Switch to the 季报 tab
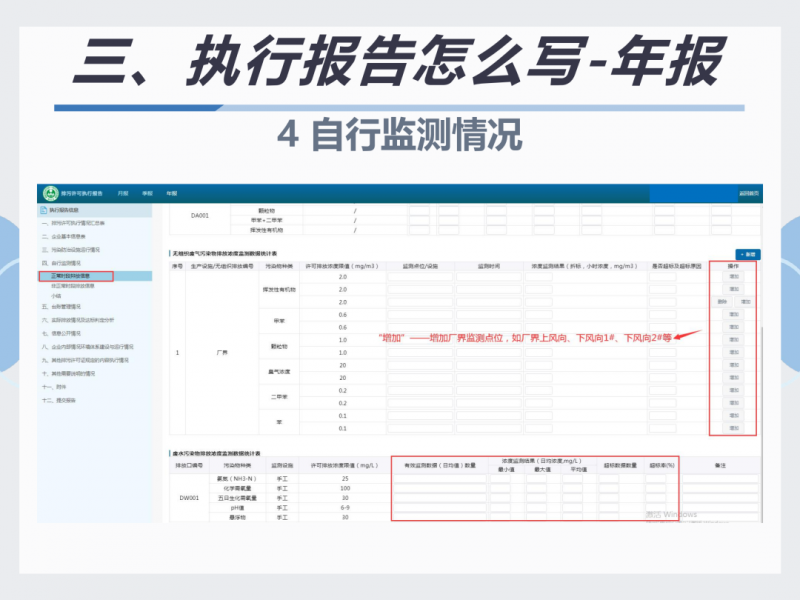Image resolution: width=800 pixels, height=600 pixels. tap(147, 193)
